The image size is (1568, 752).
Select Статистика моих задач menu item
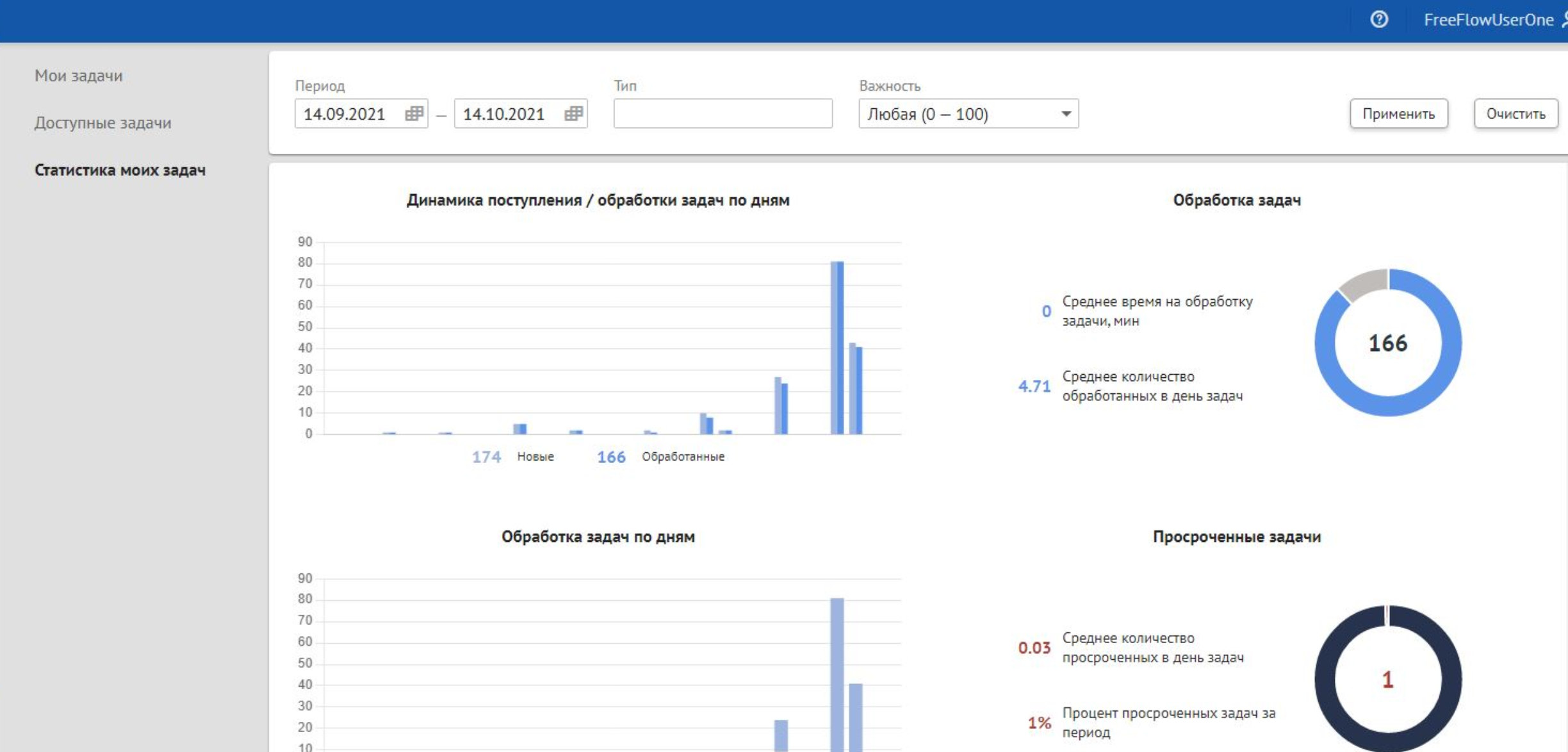[120, 170]
